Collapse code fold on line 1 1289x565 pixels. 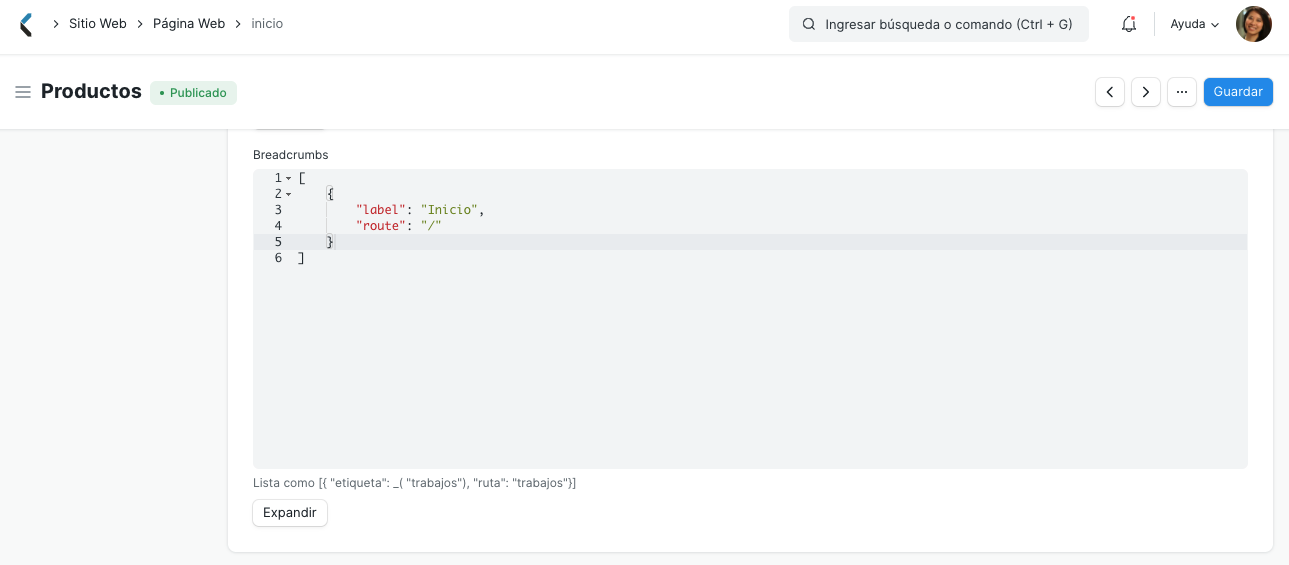point(289,178)
